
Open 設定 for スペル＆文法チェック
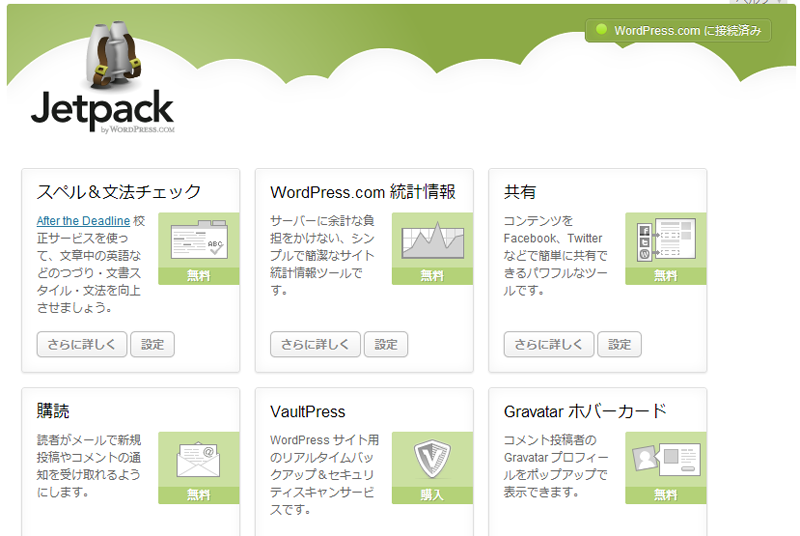(x=153, y=344)
